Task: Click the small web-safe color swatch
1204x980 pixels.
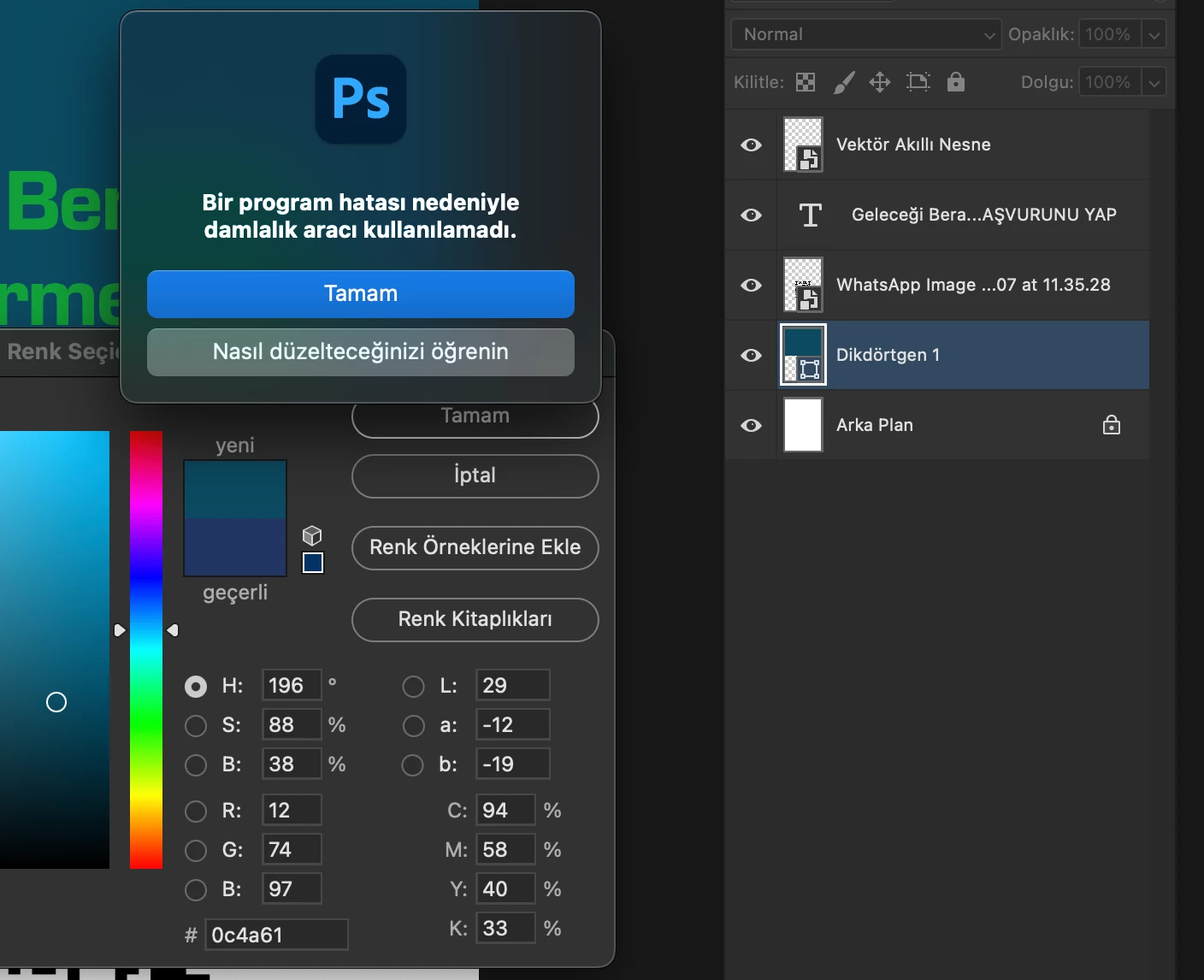Action: point(313,563)
